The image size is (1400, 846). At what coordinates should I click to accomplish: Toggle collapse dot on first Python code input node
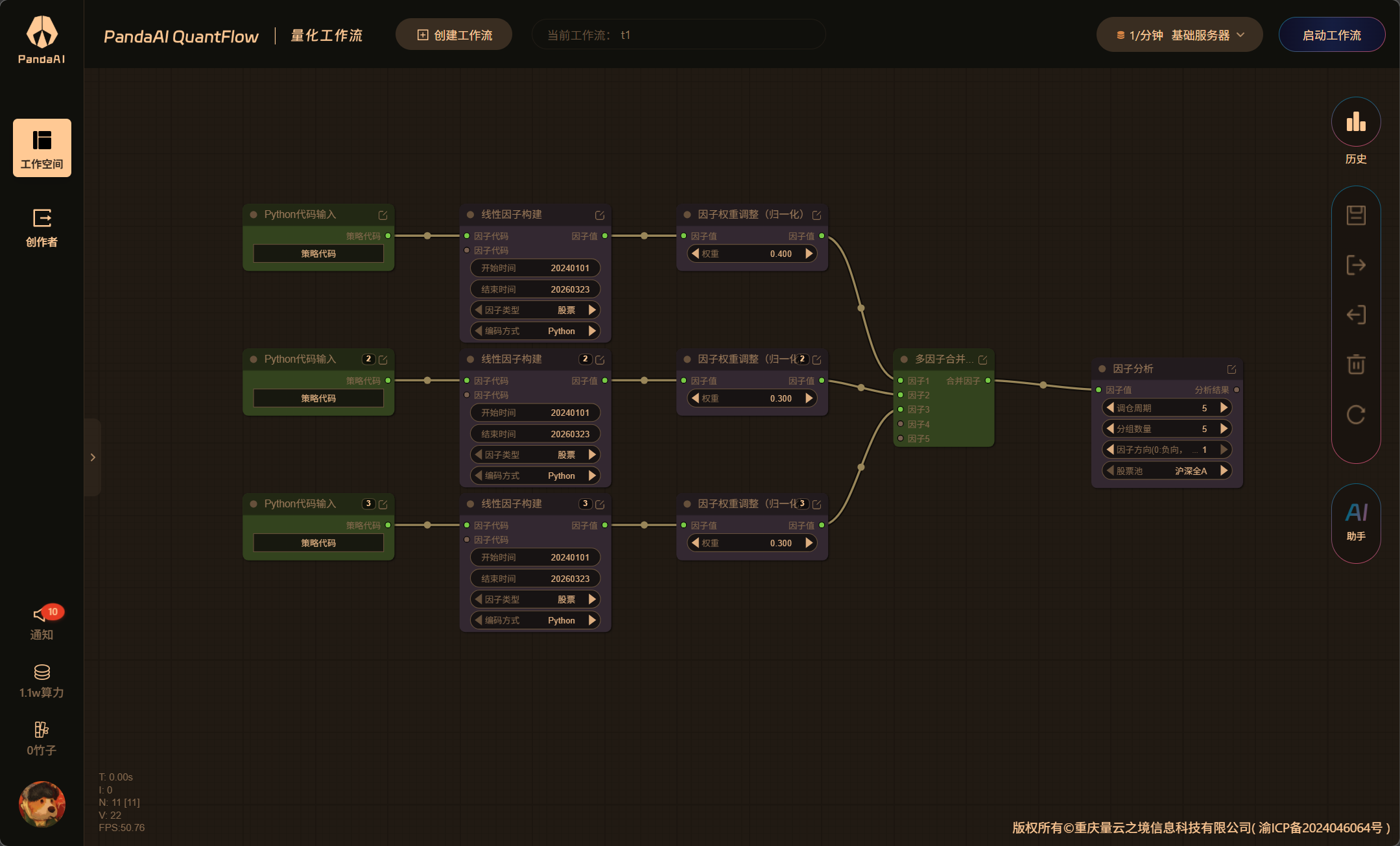pos(254,215)
